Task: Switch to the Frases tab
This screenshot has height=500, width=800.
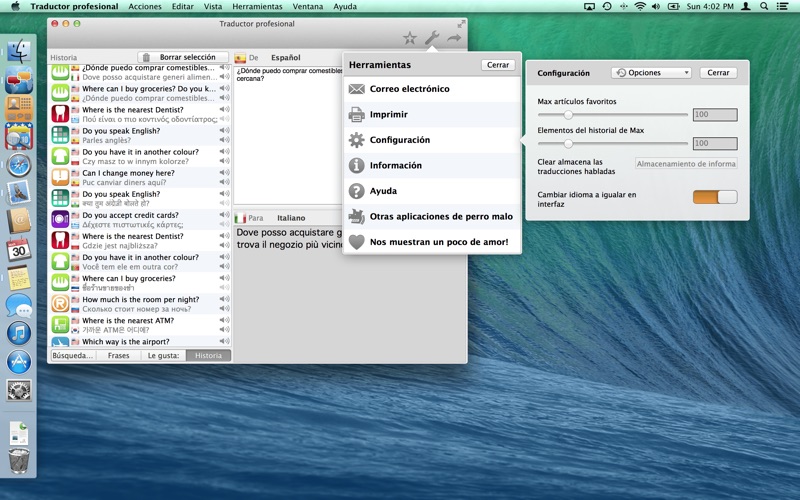Action: (x=118, y=355)
